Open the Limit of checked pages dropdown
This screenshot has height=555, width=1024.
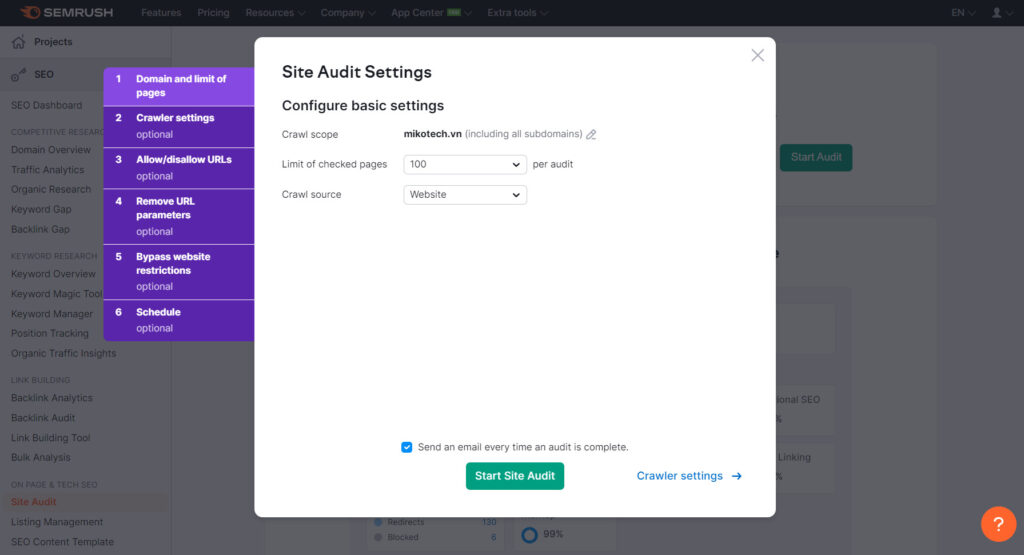[465, 165]
